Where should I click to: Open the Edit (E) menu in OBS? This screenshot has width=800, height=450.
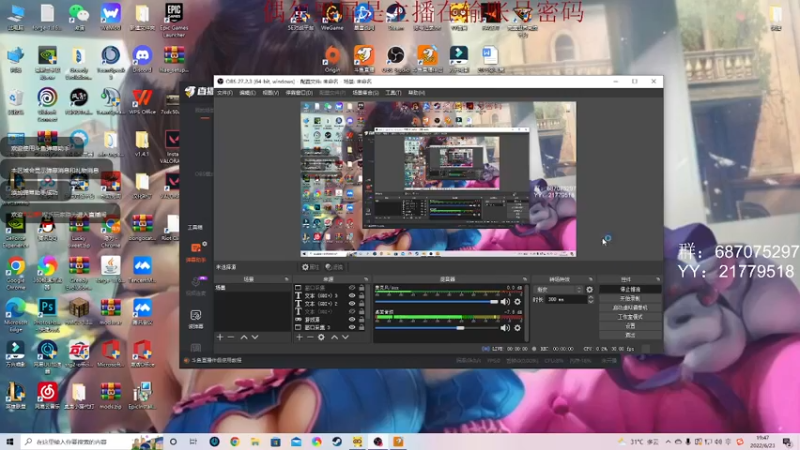[x=247, y=93]
